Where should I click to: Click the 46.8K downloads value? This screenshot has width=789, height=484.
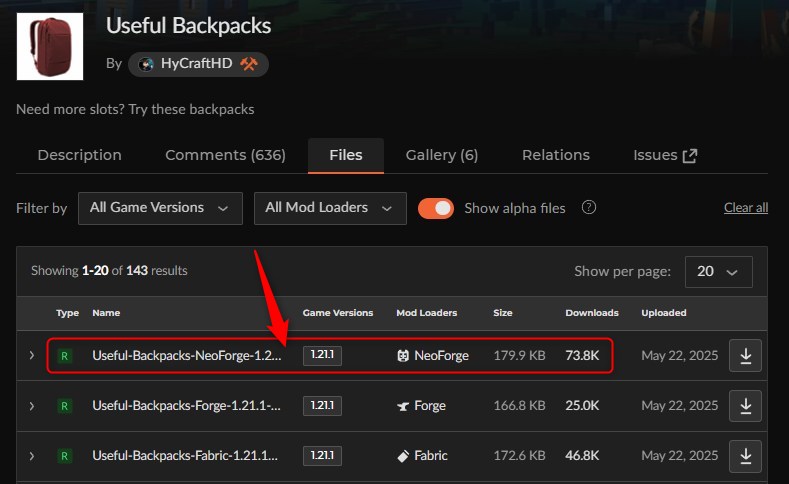582,456
